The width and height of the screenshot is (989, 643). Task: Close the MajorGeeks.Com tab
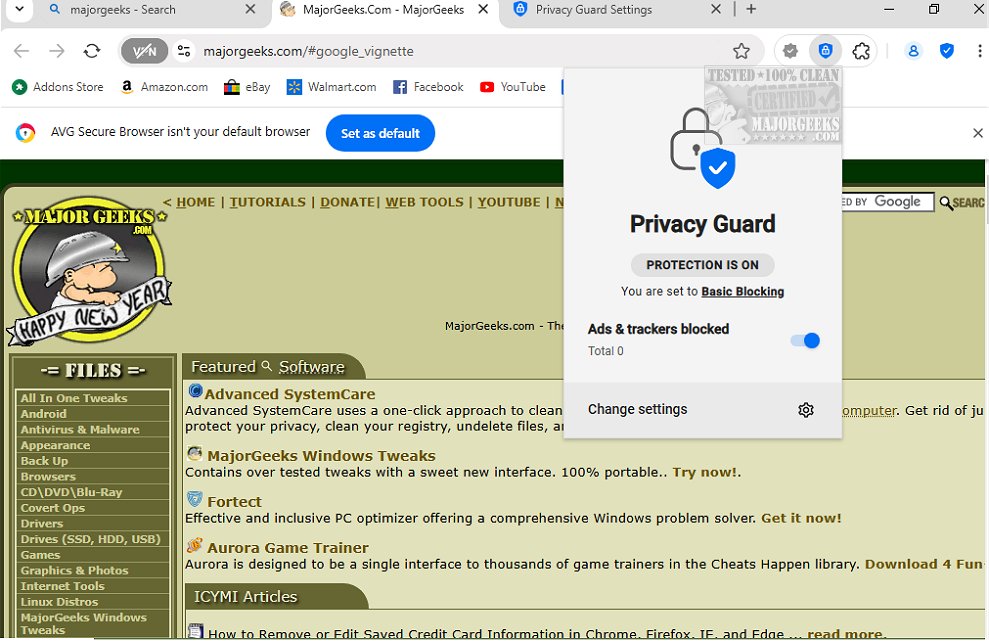[x=483, y=9]
